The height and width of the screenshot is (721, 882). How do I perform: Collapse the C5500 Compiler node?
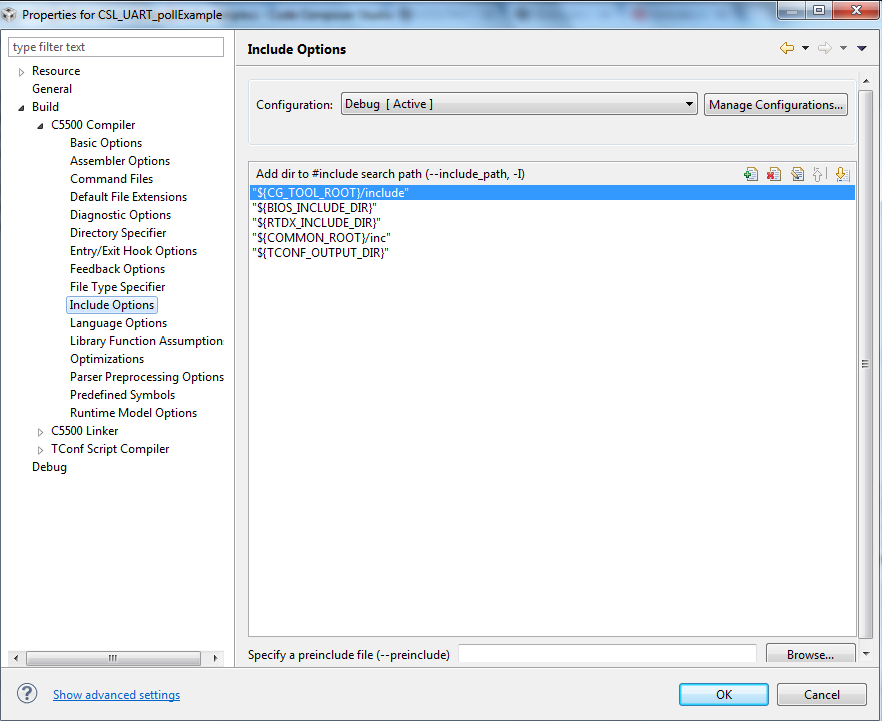(x=40, y=125)
